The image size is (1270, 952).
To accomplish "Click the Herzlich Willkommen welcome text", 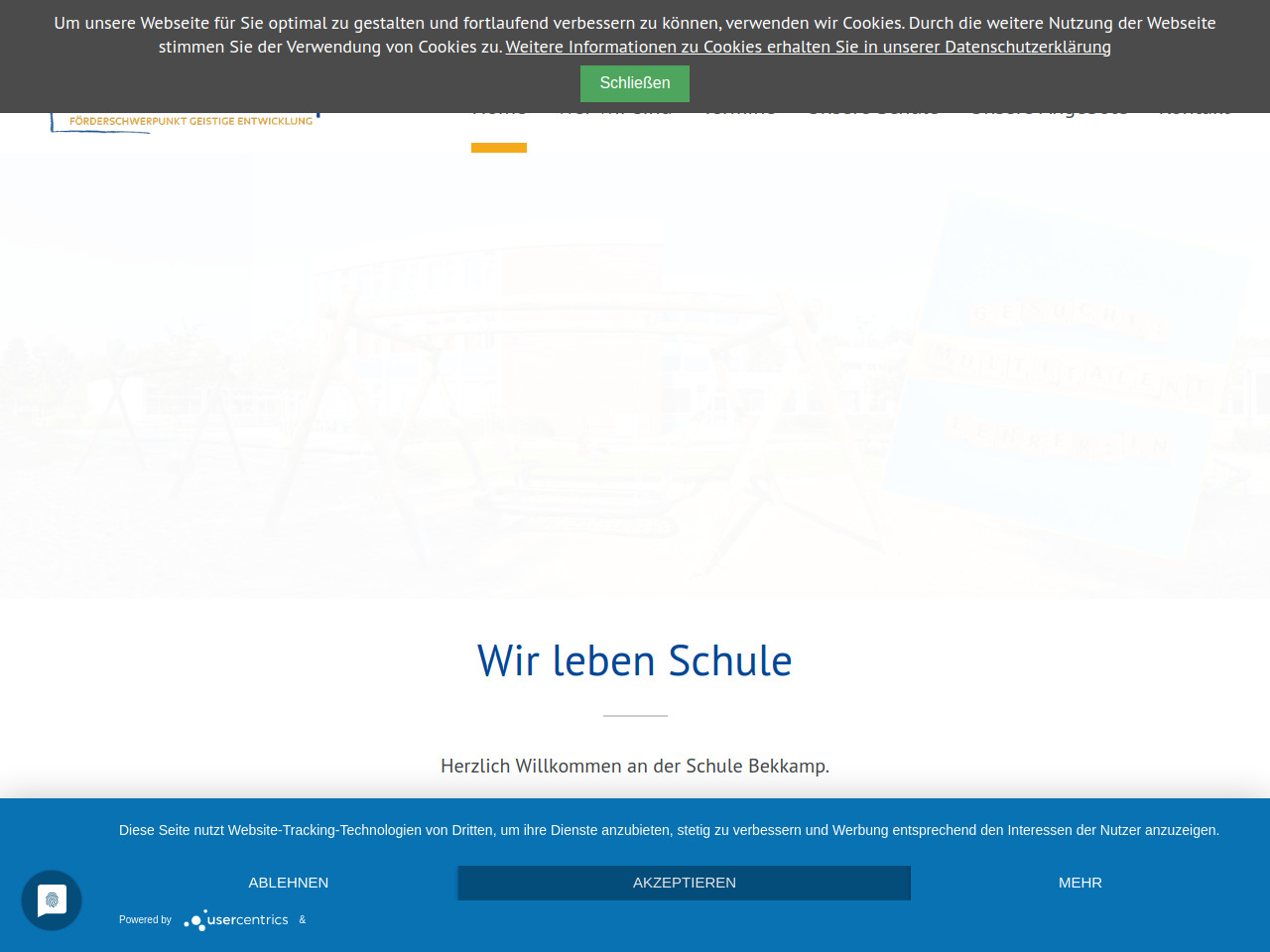I will [x=635, y=766].
